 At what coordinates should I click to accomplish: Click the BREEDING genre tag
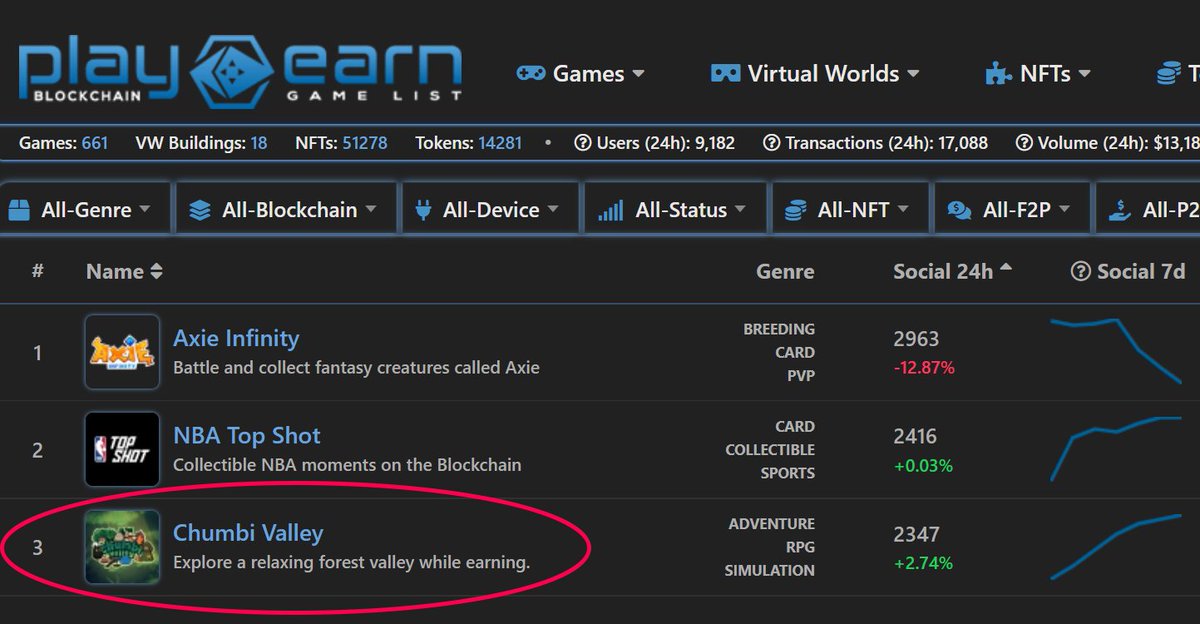pos(779,329)
